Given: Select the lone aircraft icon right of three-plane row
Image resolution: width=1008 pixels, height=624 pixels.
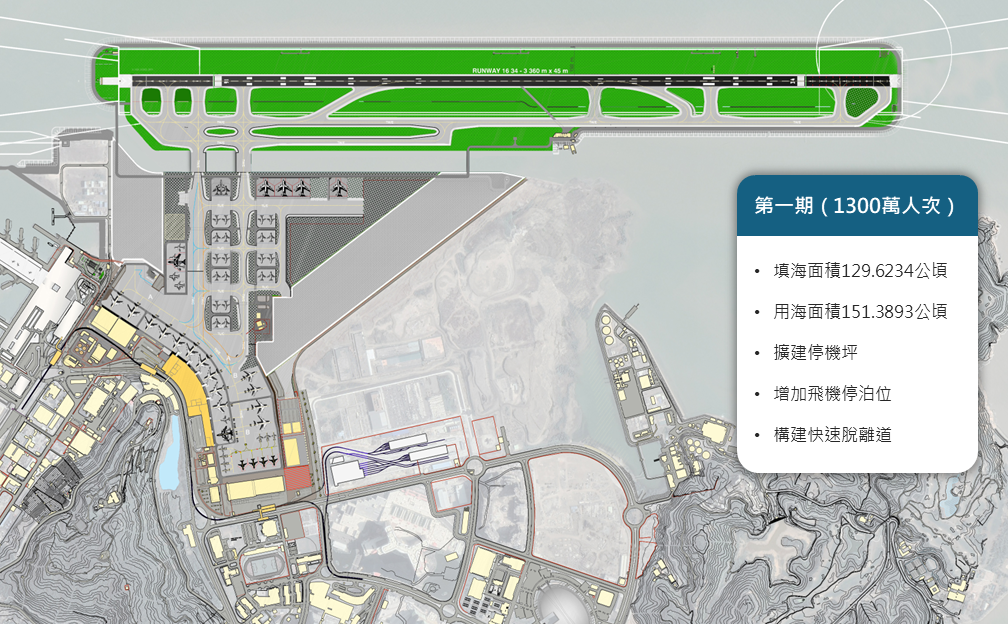Looking at the screenshot, I should click(x=340, y=187).
